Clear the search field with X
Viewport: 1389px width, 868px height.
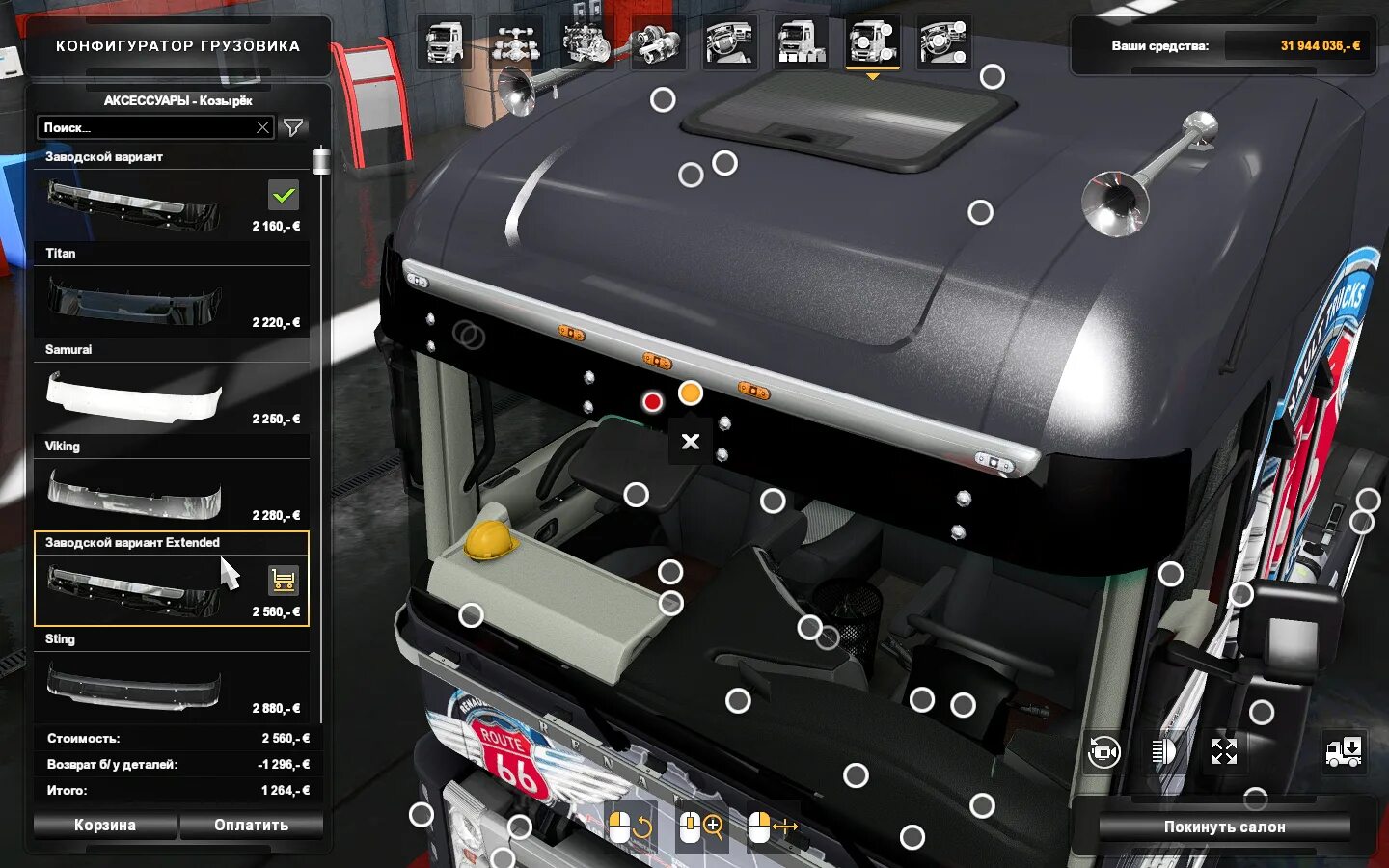pyautogui.click(x=262, y=127)
